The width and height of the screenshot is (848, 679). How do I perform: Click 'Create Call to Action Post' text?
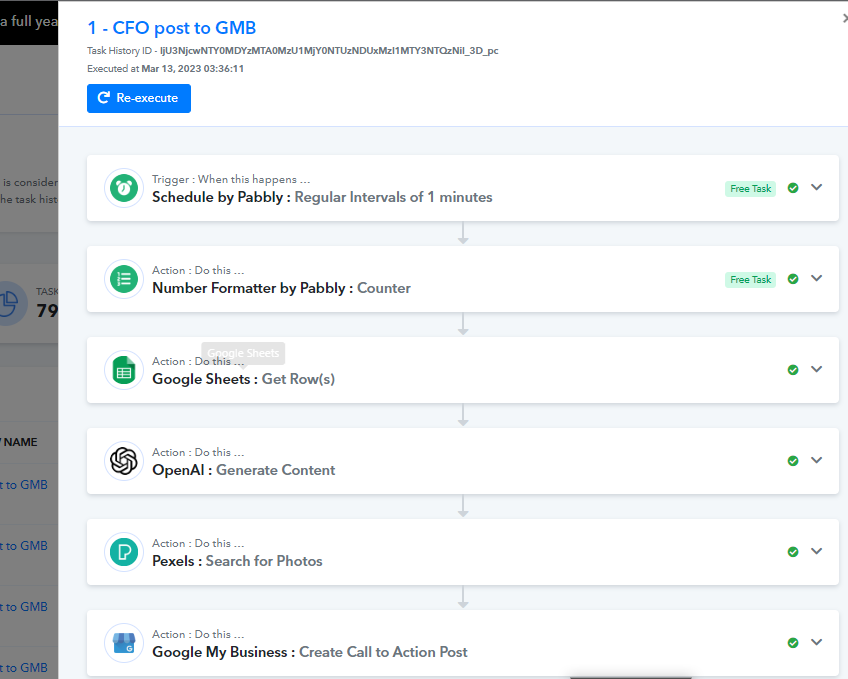point(383,652)
